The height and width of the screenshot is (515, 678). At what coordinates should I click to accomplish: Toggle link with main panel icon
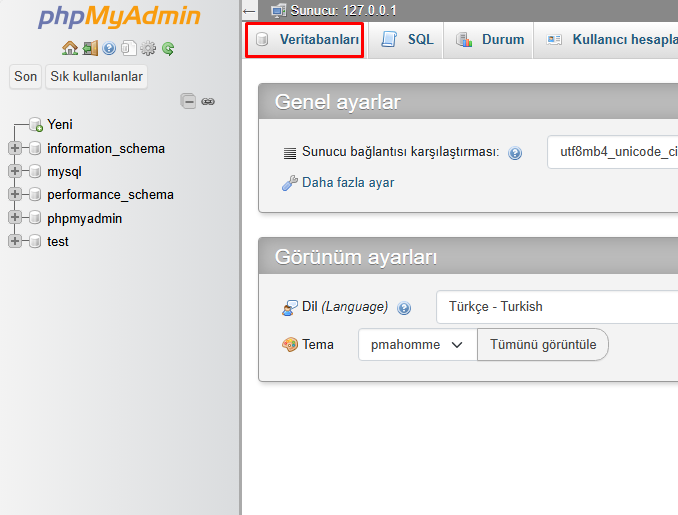point(208,102)
